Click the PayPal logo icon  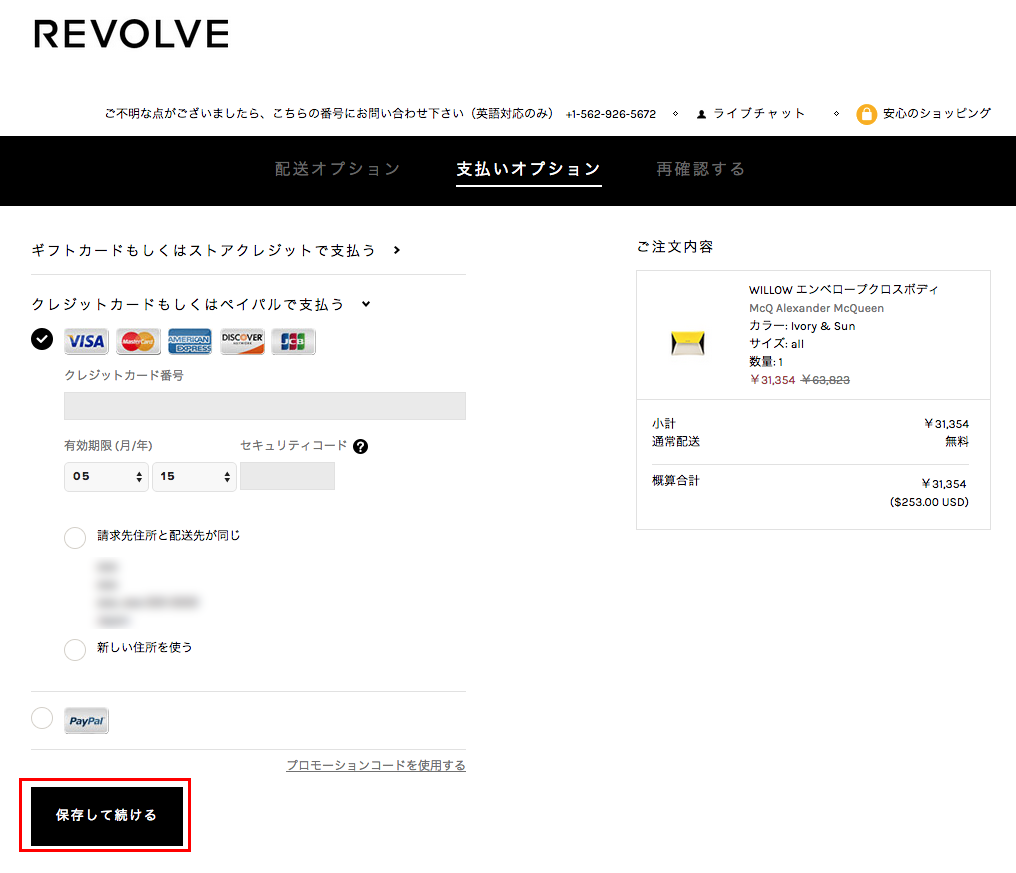(86, 721)
